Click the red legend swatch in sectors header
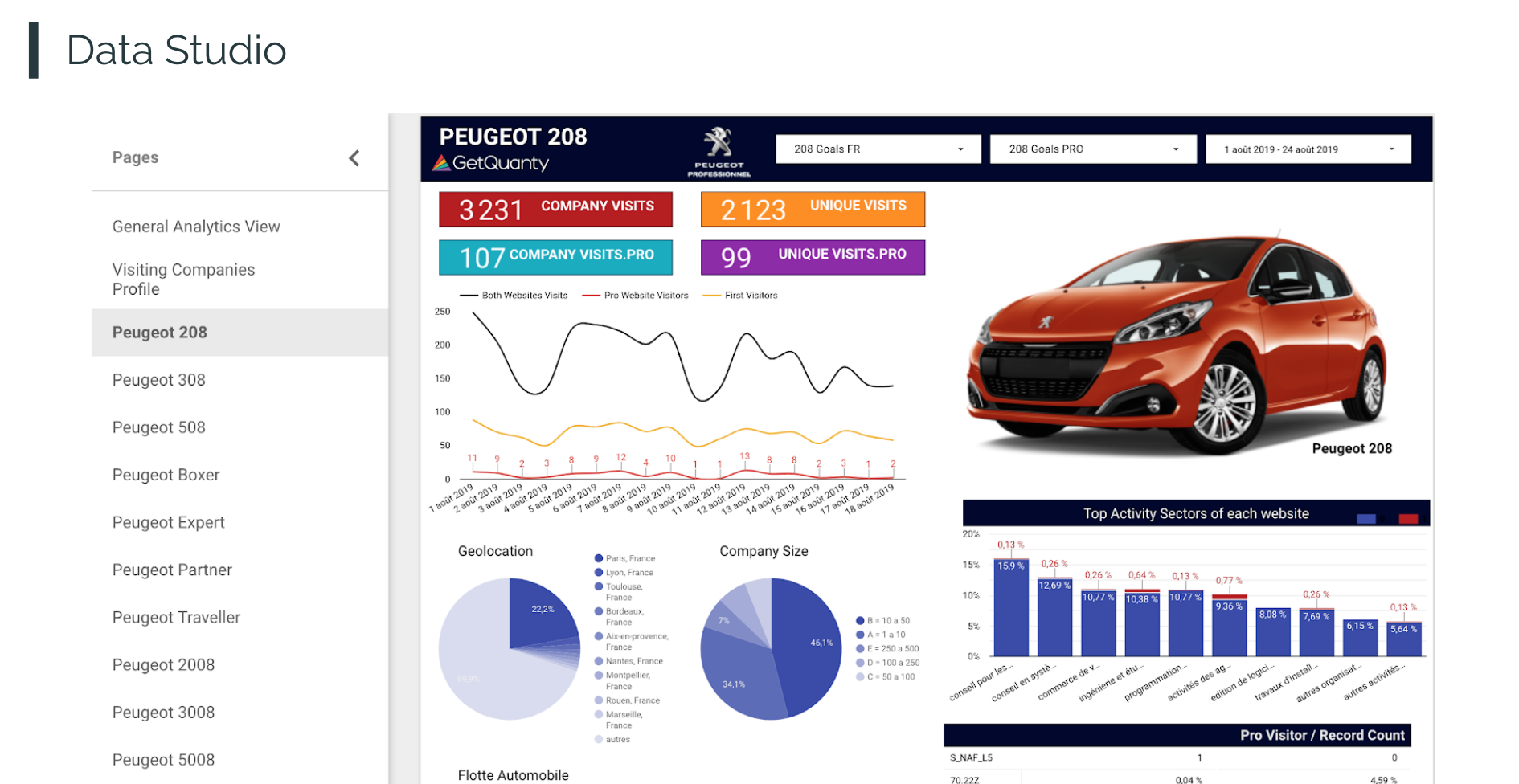Viewport: 1519px width, 784px height. (x=1408, y=519)
